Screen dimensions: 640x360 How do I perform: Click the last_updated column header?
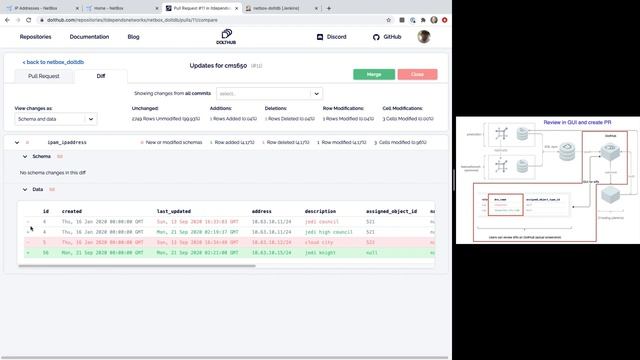click(174, 211)
